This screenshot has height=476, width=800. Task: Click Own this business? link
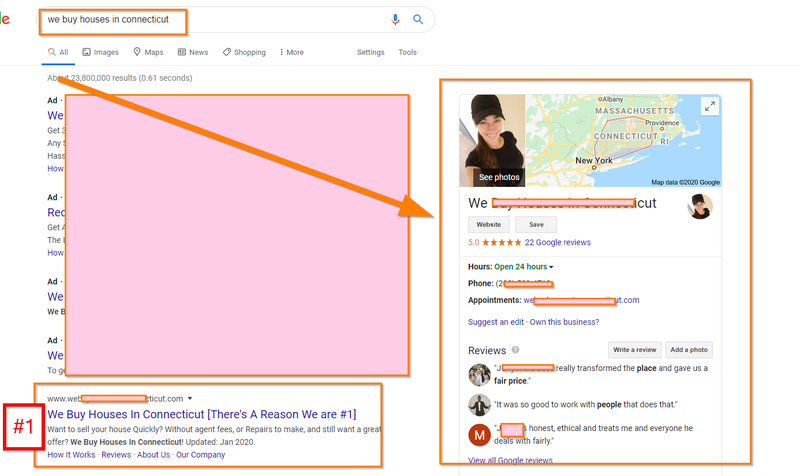click(564, 322)
